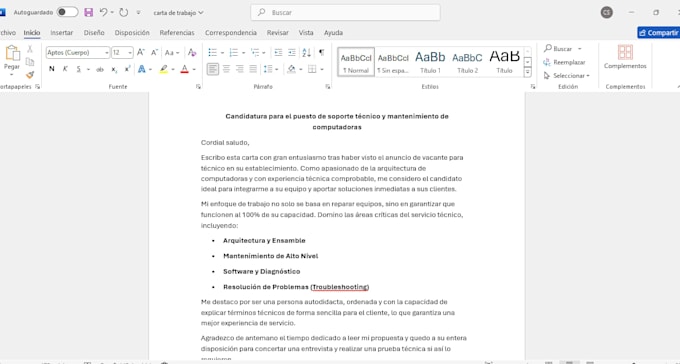Open highlight color dropdown arrow
The image size is (680, 364).
(x=173, y=69)
